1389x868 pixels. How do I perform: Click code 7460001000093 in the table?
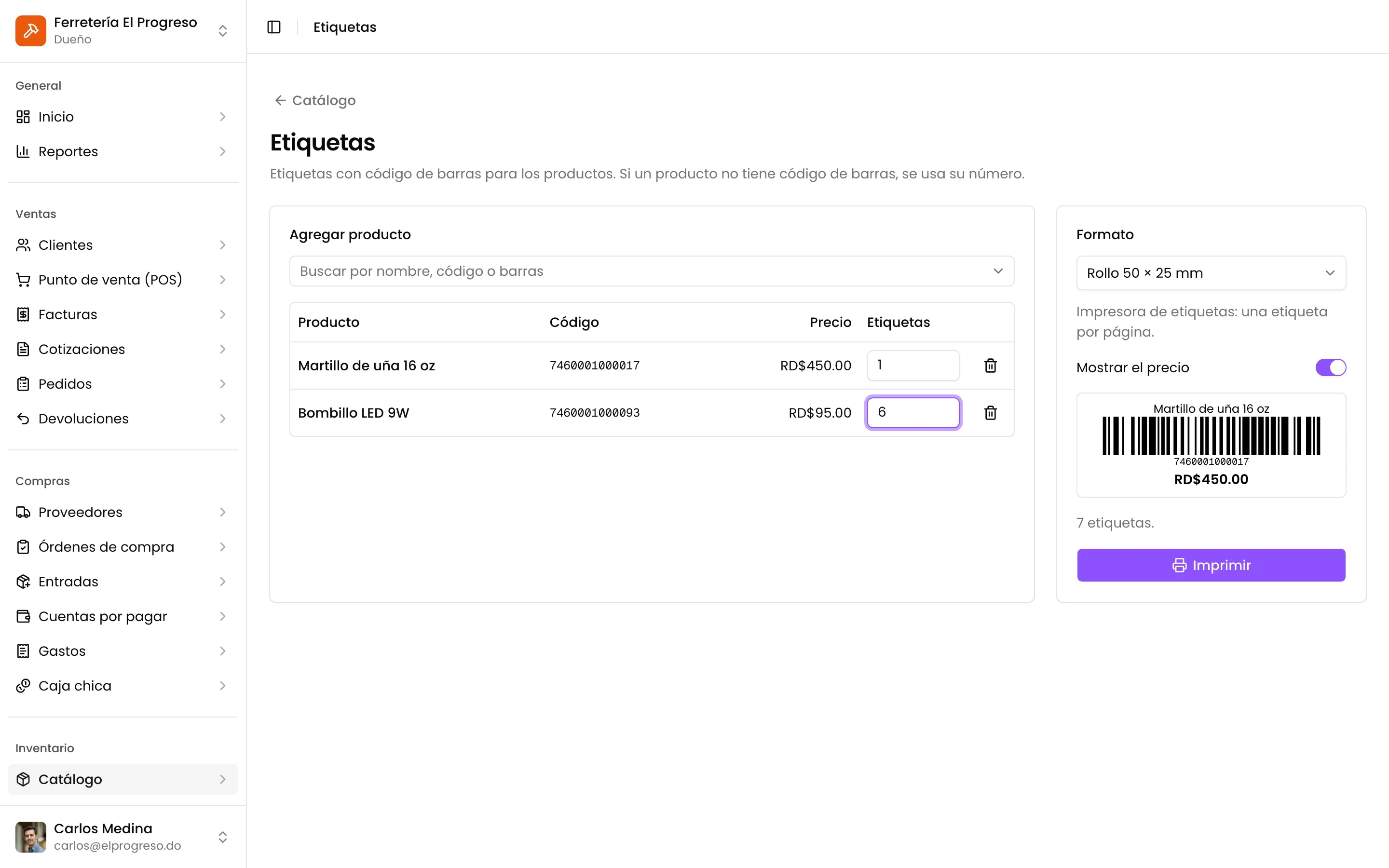[x=595, y=413]
